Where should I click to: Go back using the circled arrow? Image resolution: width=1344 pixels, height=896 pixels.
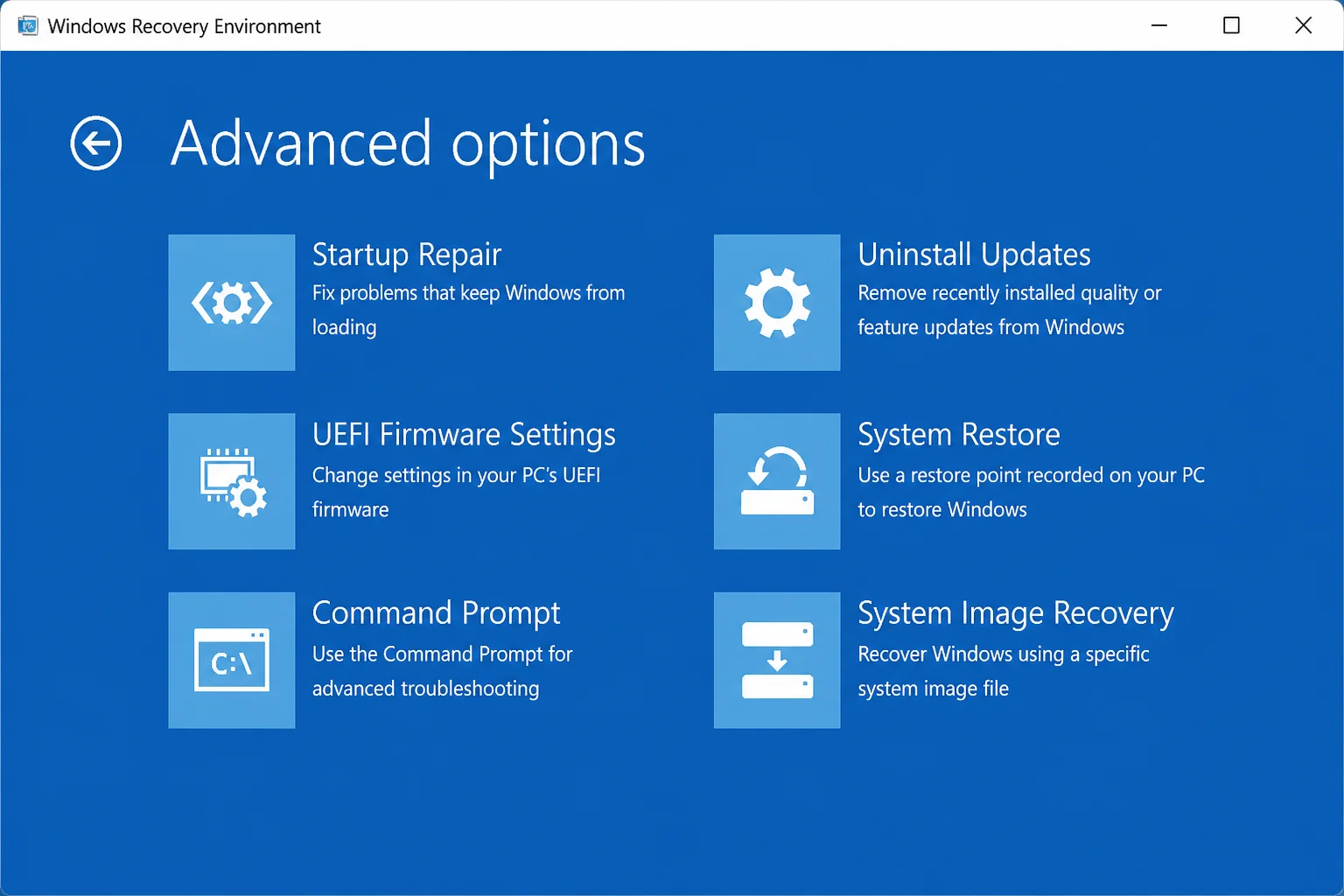tap(96, 143)
